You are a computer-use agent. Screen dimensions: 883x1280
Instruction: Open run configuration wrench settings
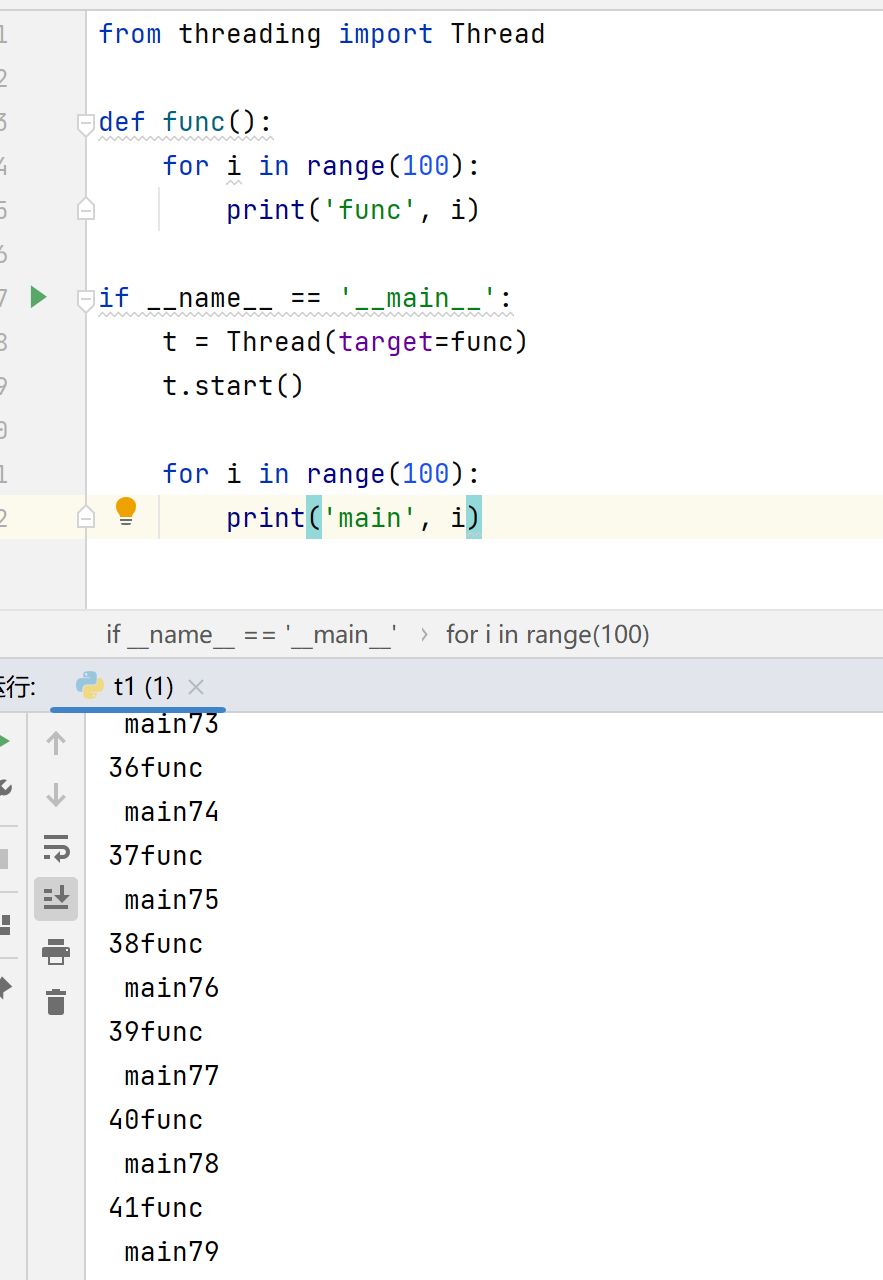click(x=4, y=788)
